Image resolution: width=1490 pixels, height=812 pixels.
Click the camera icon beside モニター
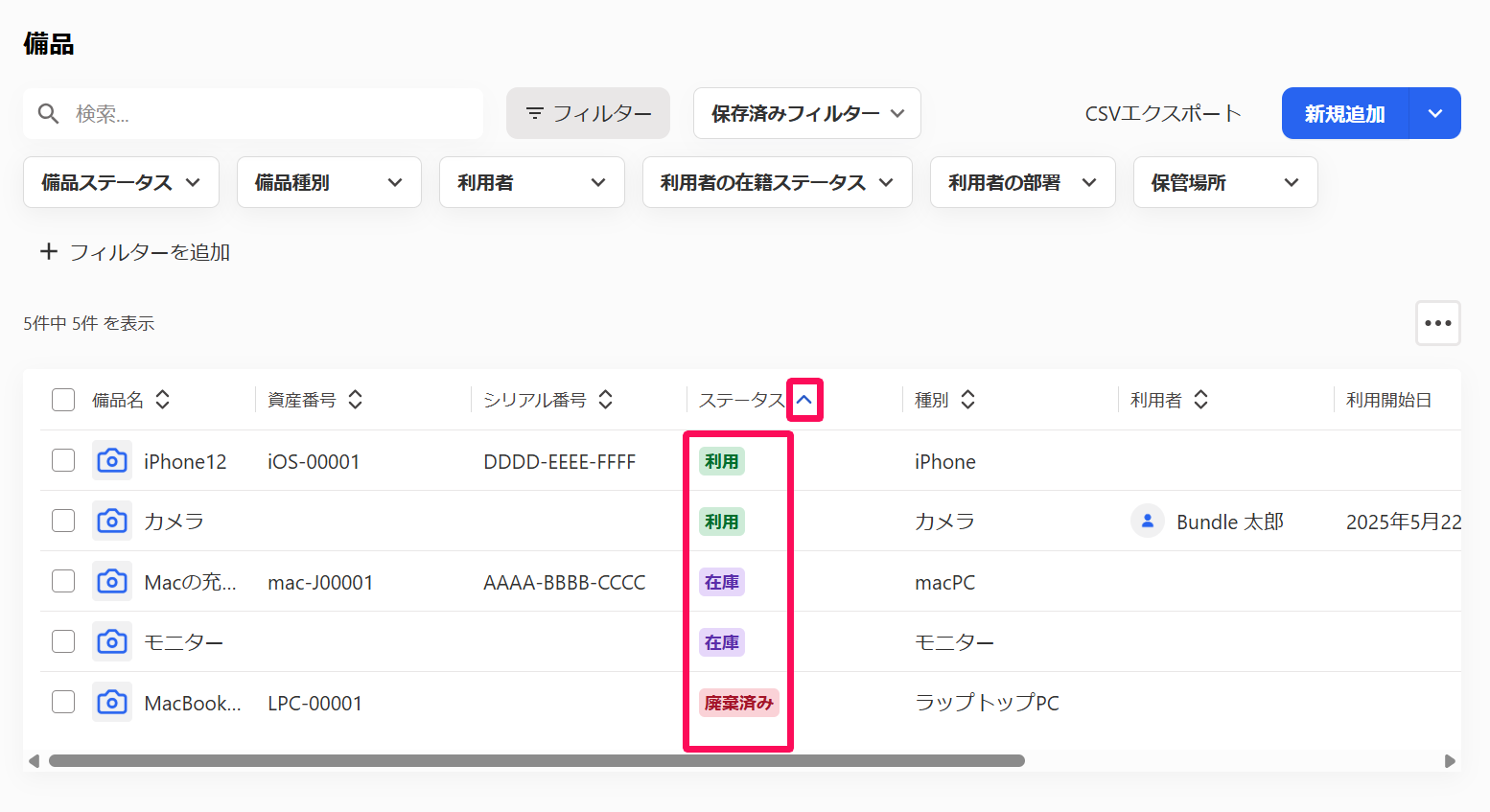(x=112, y=641)
